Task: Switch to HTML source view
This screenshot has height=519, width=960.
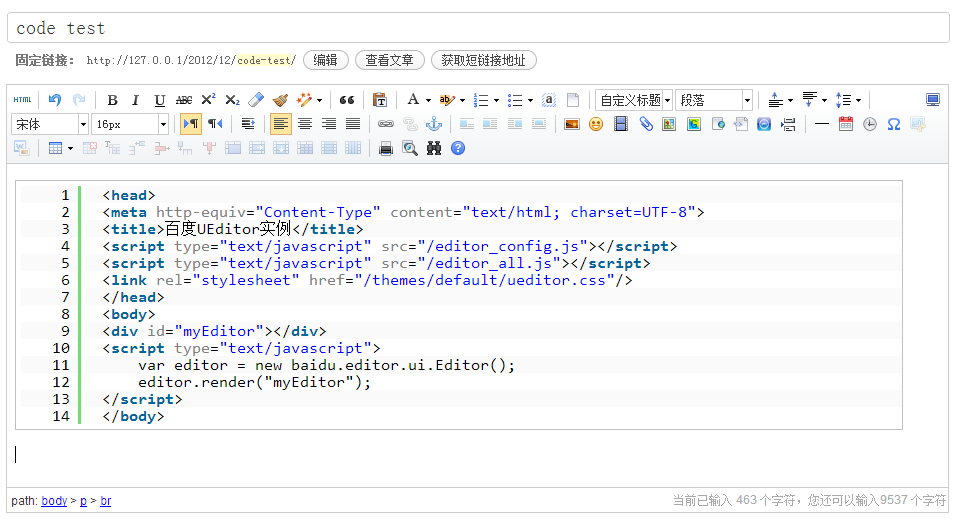Action: click(x=22, y=100)
